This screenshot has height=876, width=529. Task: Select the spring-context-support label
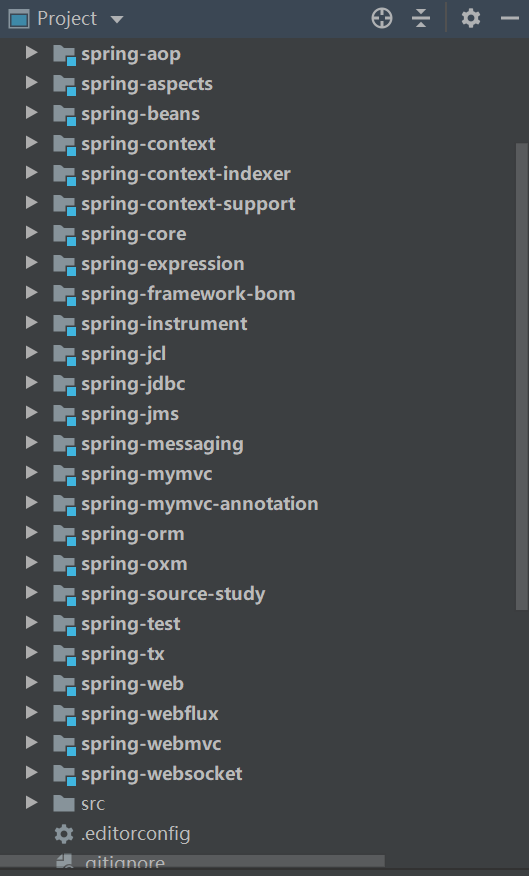(x=188, y=204)
